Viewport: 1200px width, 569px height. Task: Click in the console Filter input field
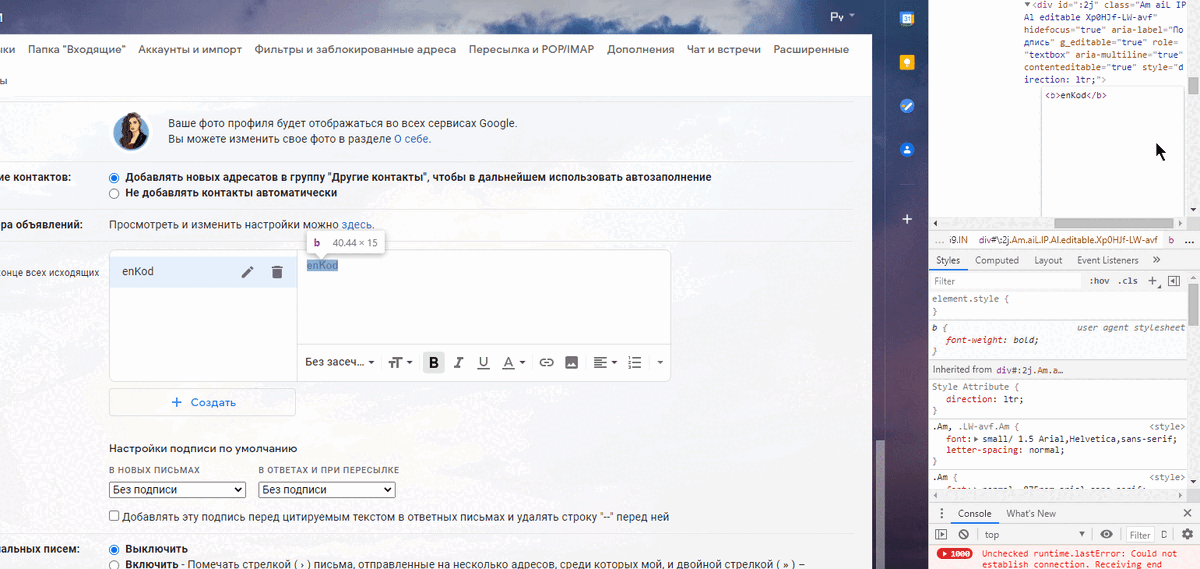click(x=1140, y=535)
